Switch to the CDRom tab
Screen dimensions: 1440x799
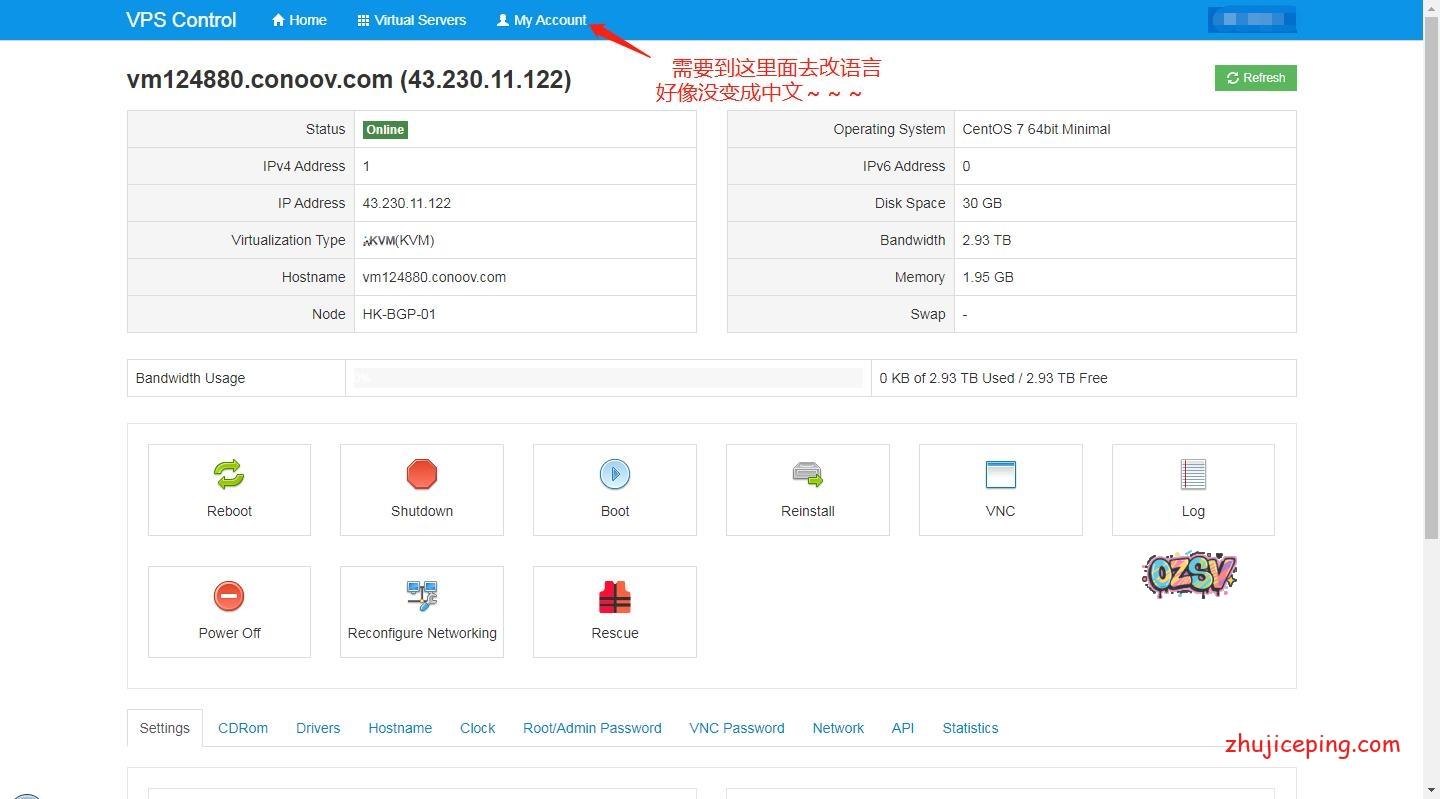(243, 728)
